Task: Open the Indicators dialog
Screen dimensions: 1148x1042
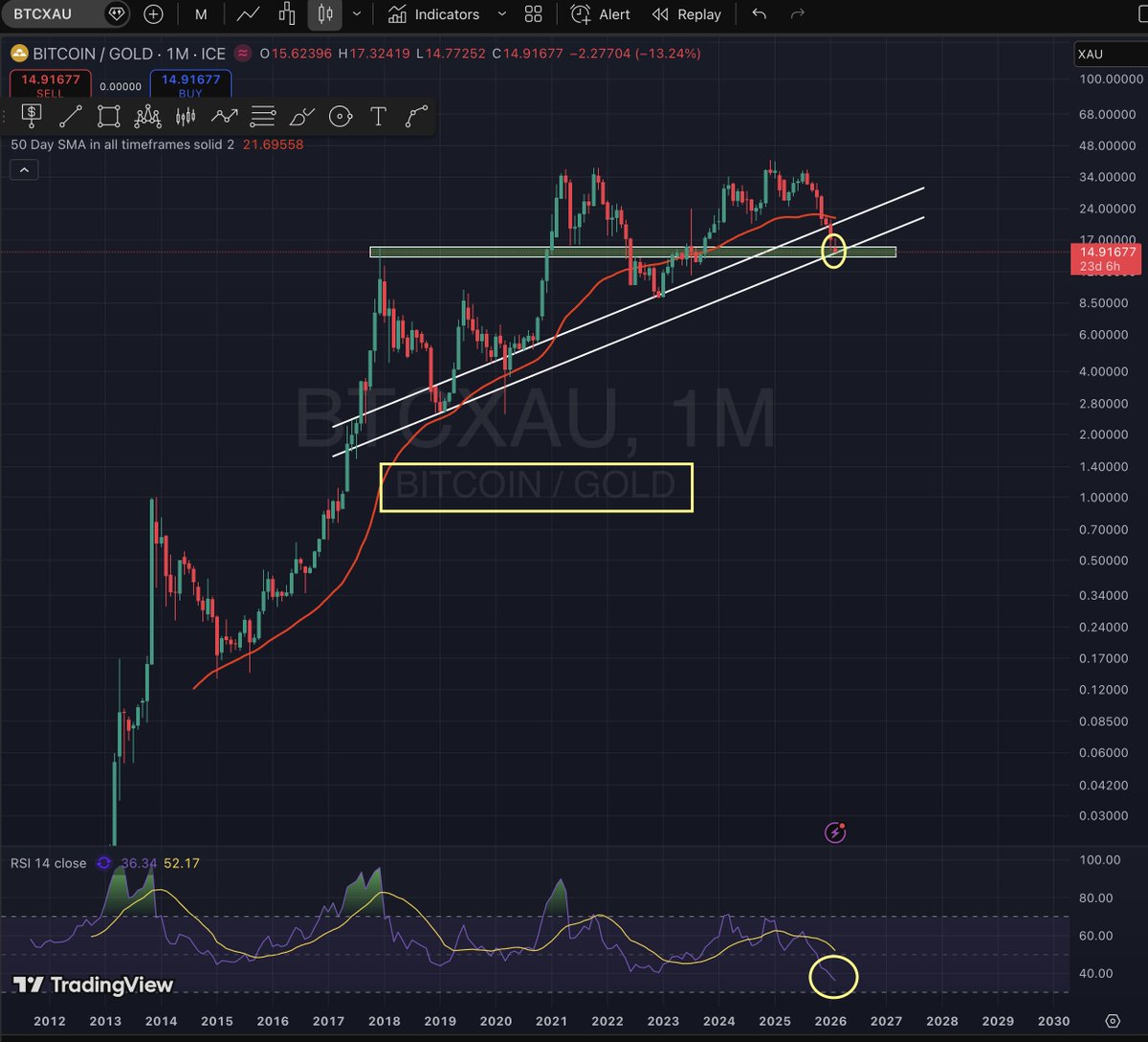Action: [434, 14]
